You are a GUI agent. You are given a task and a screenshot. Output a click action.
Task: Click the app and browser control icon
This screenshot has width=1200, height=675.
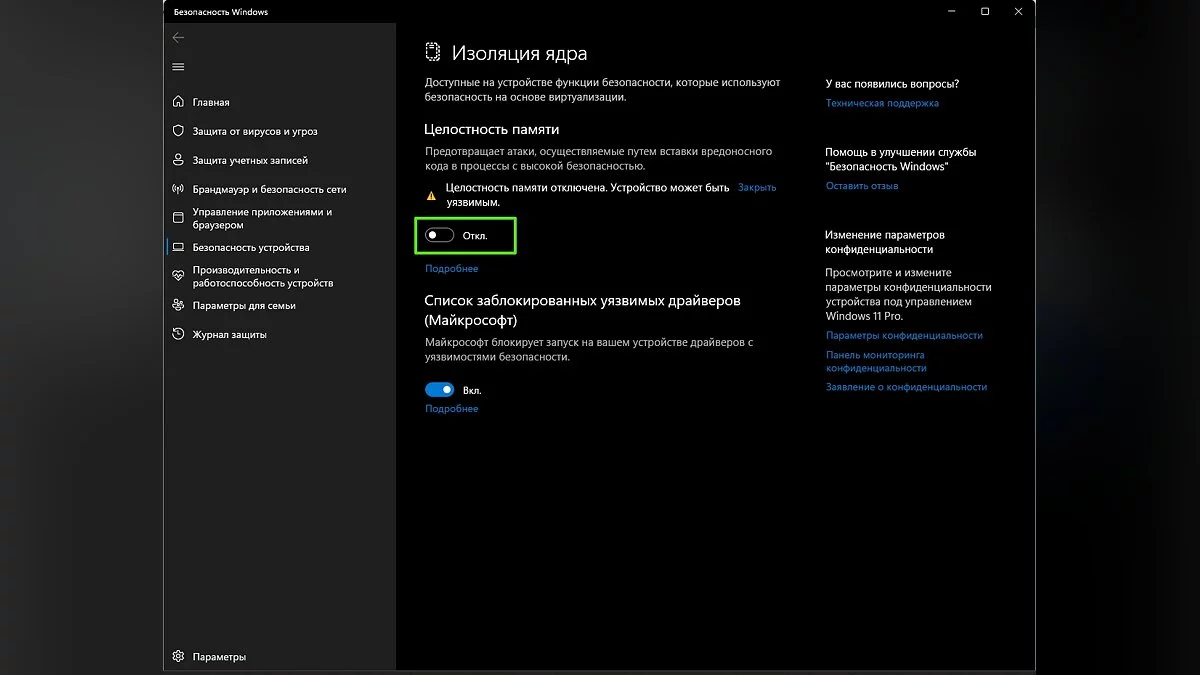179,217
